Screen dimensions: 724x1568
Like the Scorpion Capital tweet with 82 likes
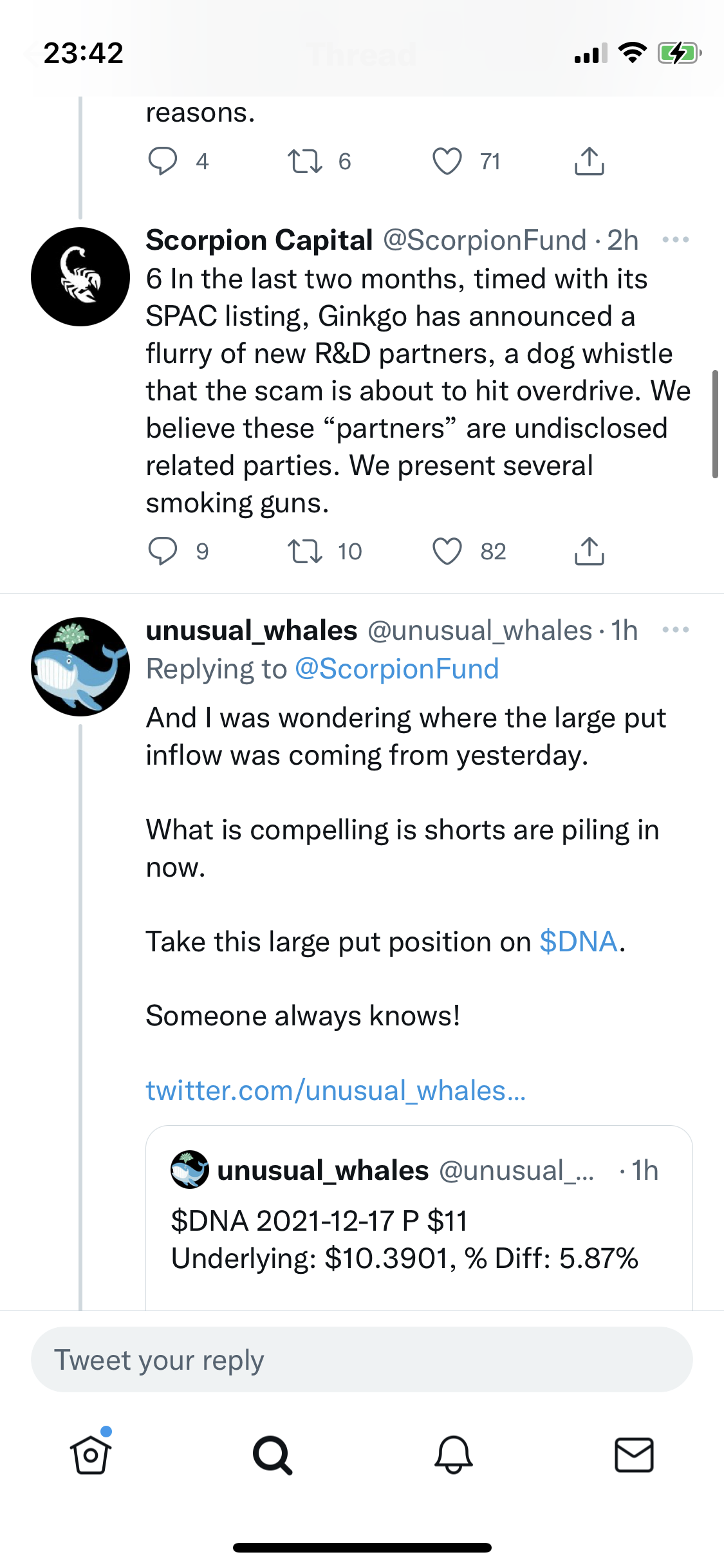(x=447, y=552)
